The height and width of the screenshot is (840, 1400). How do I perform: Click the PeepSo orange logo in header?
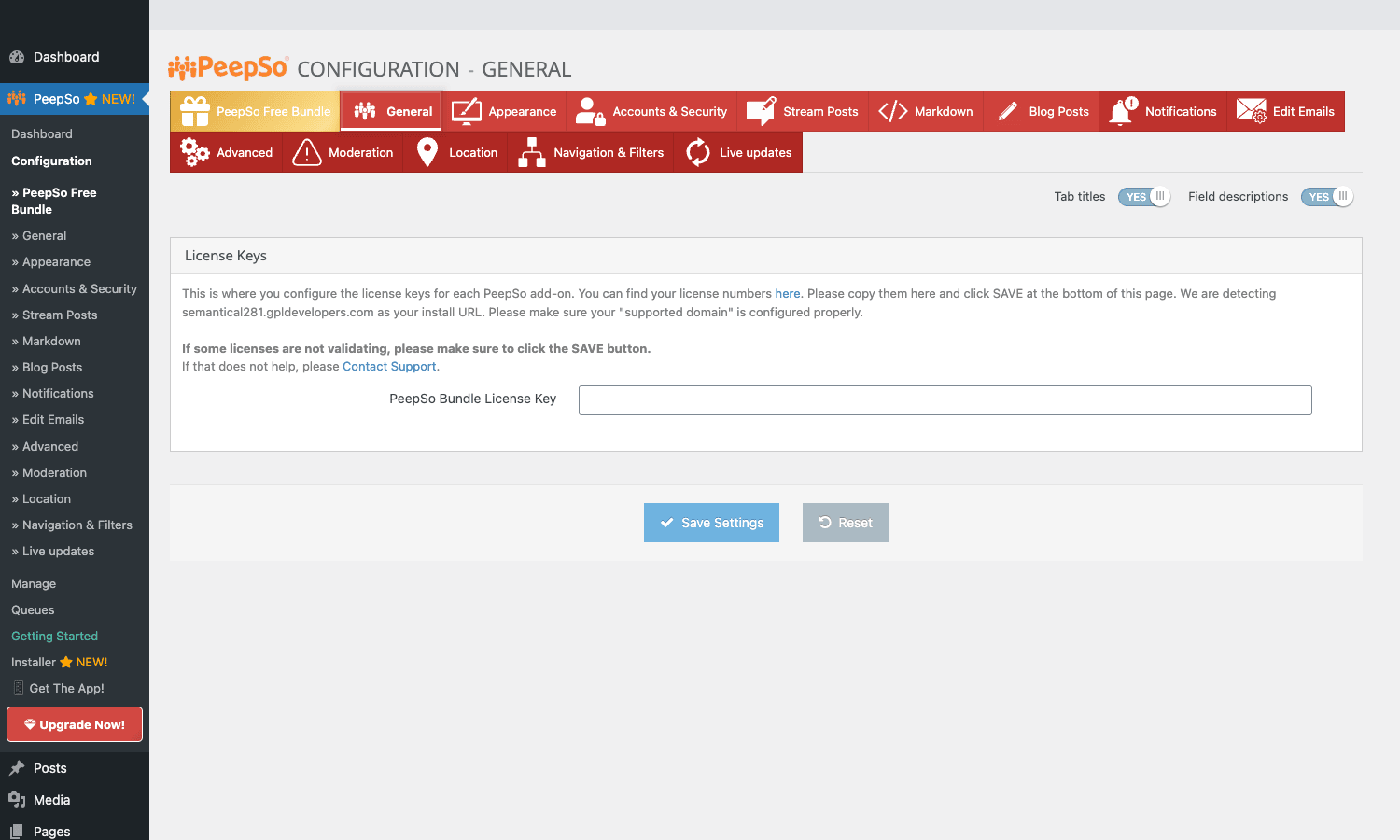[229, 67]
